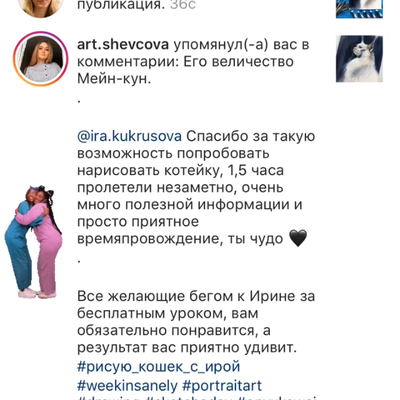Open the #weekinsanely hashtag
This screenshot has width=400, height=400.
click(x=127, y=386)
